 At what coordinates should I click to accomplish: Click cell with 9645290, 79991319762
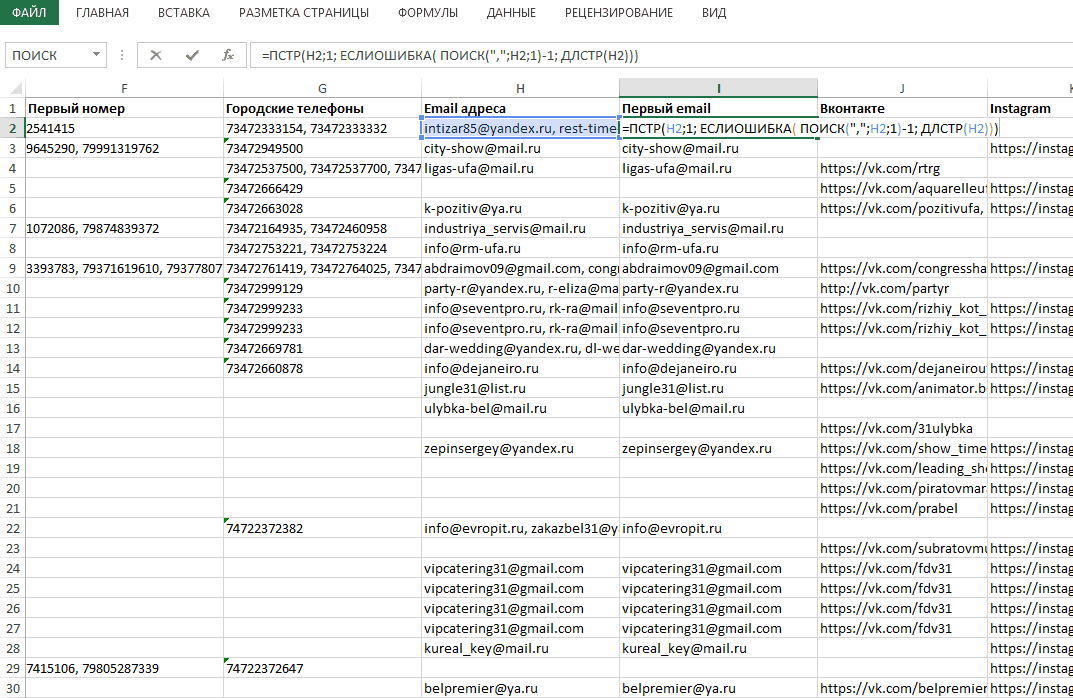pyautogui.click(x=124, y=148)
